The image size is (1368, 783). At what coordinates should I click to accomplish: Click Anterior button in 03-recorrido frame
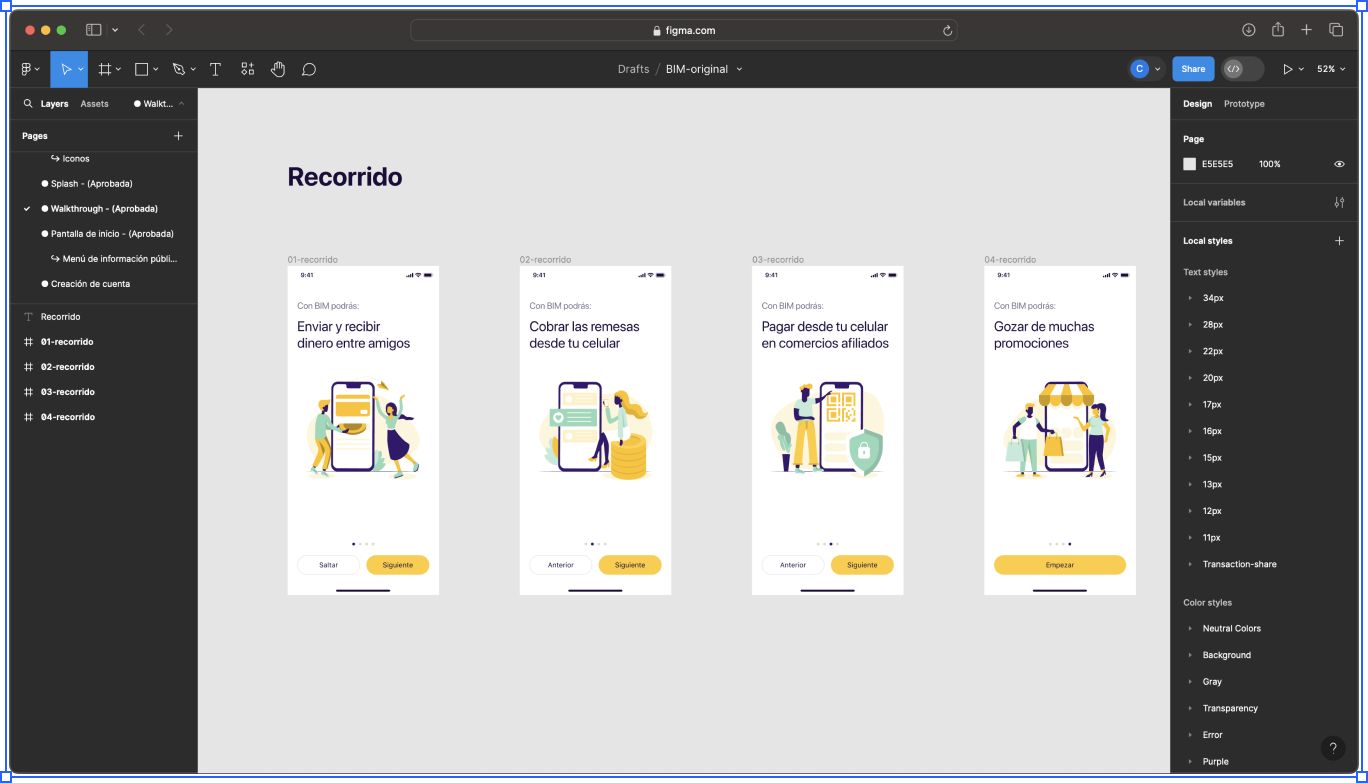click(793, 565)
